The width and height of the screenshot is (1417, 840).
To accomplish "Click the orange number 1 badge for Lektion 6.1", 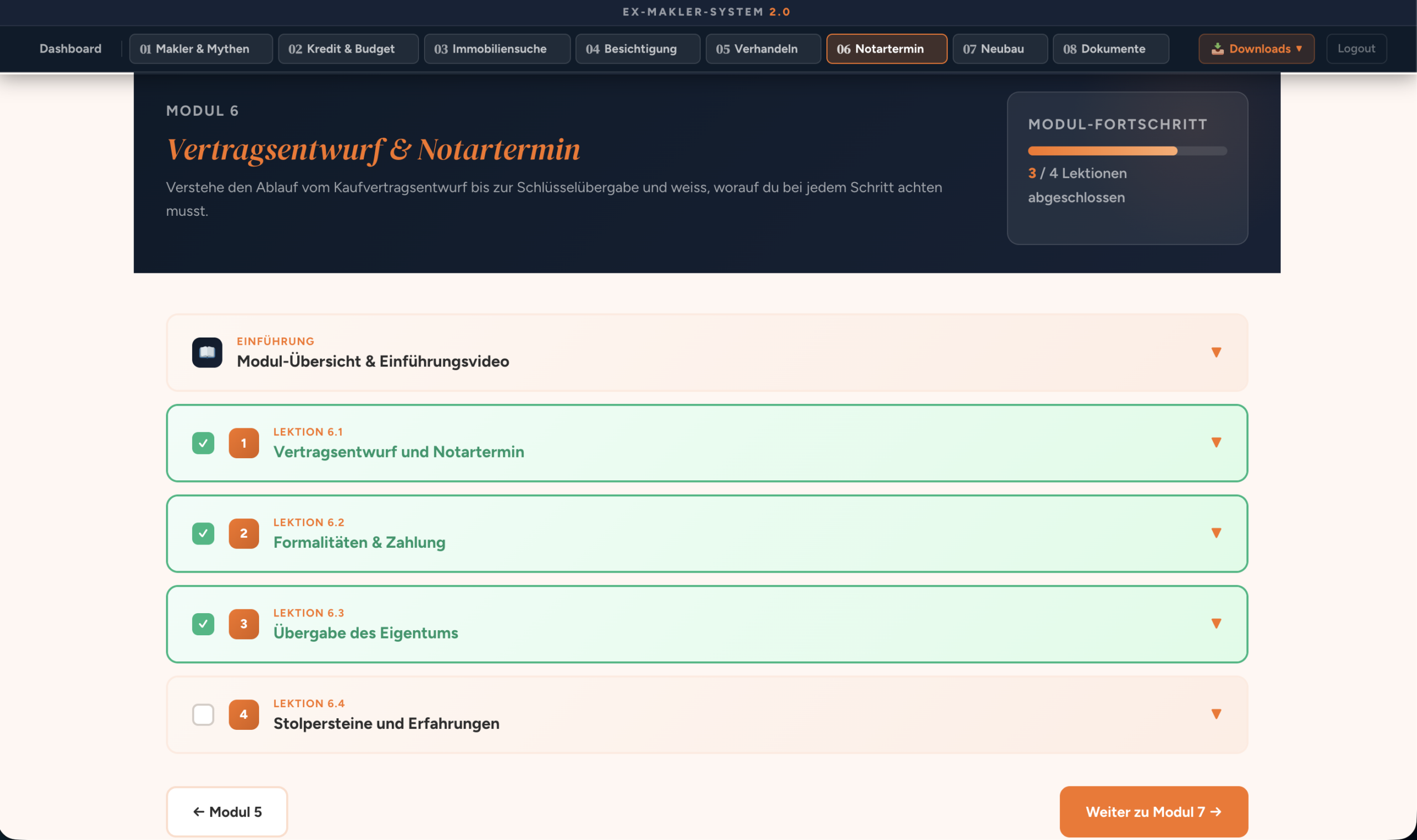I will (x=244, y=443).
